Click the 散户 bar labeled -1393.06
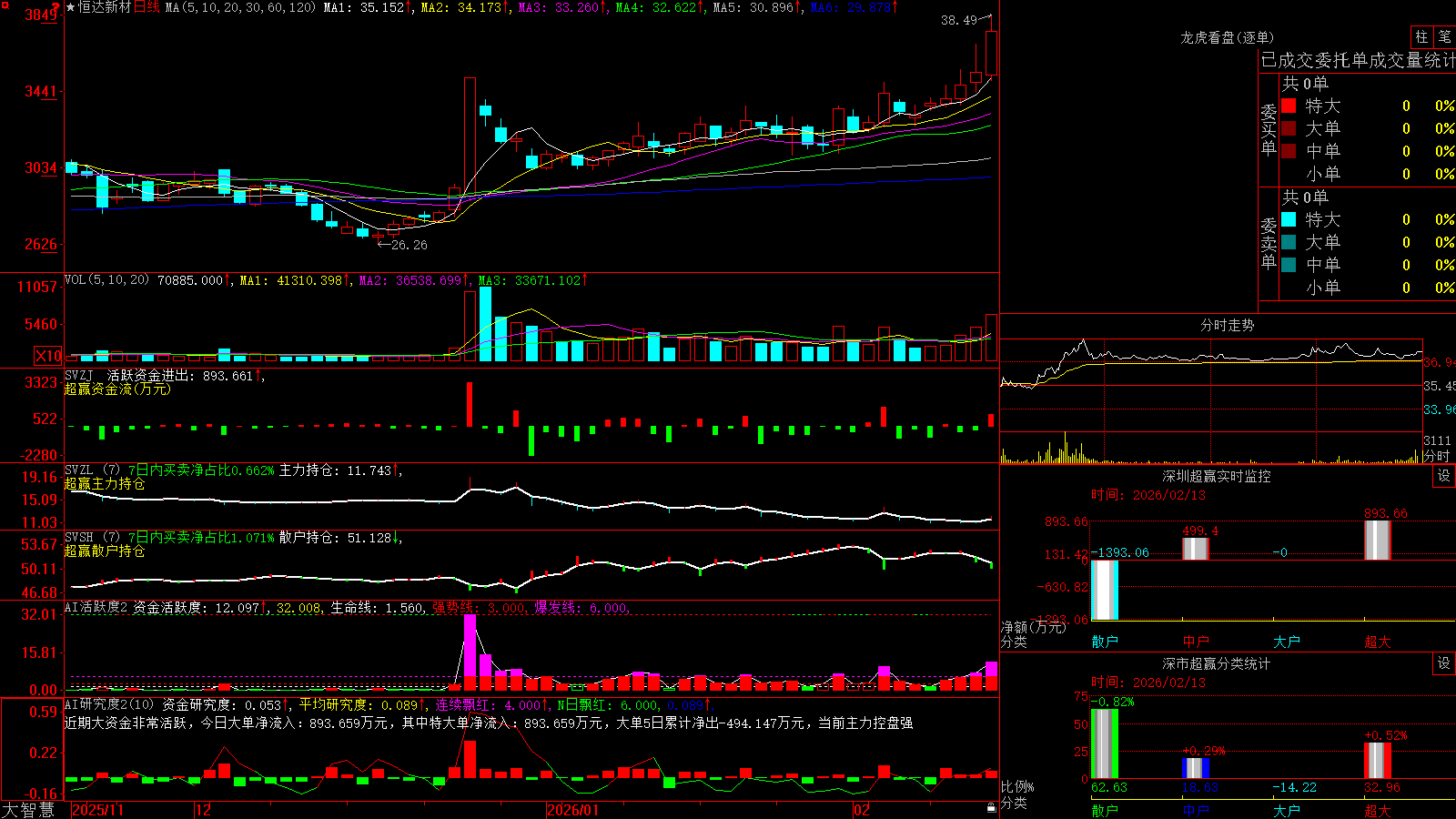The width and height of the screenshot is (1456, 819). pyautogui.click(x=1105, y=590)
